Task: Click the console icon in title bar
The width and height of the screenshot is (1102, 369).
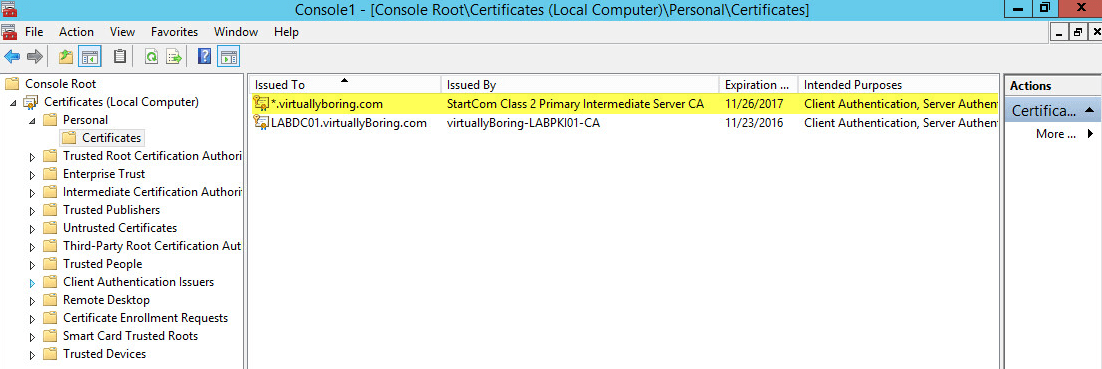Action: 8,9
